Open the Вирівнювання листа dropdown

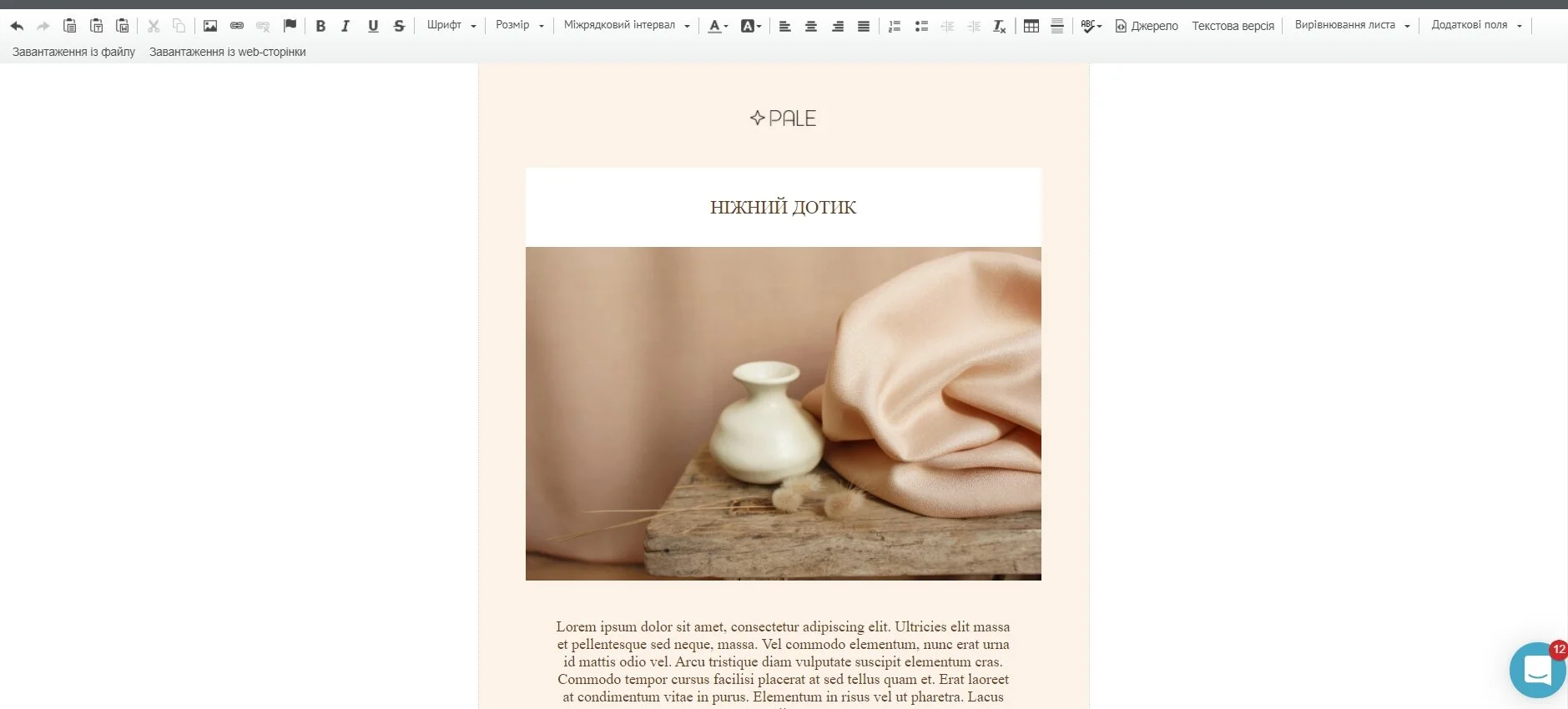click(1352, 26)
